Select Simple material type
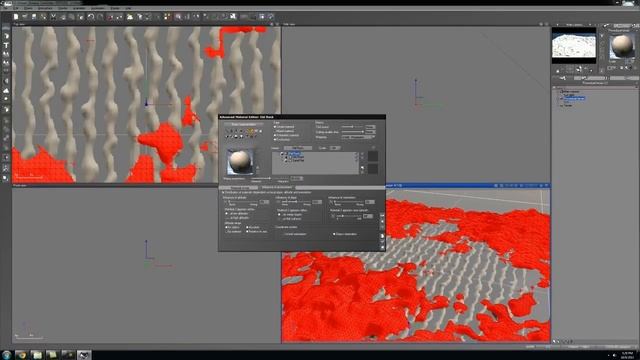640x360 pixels. pos(285,127)
